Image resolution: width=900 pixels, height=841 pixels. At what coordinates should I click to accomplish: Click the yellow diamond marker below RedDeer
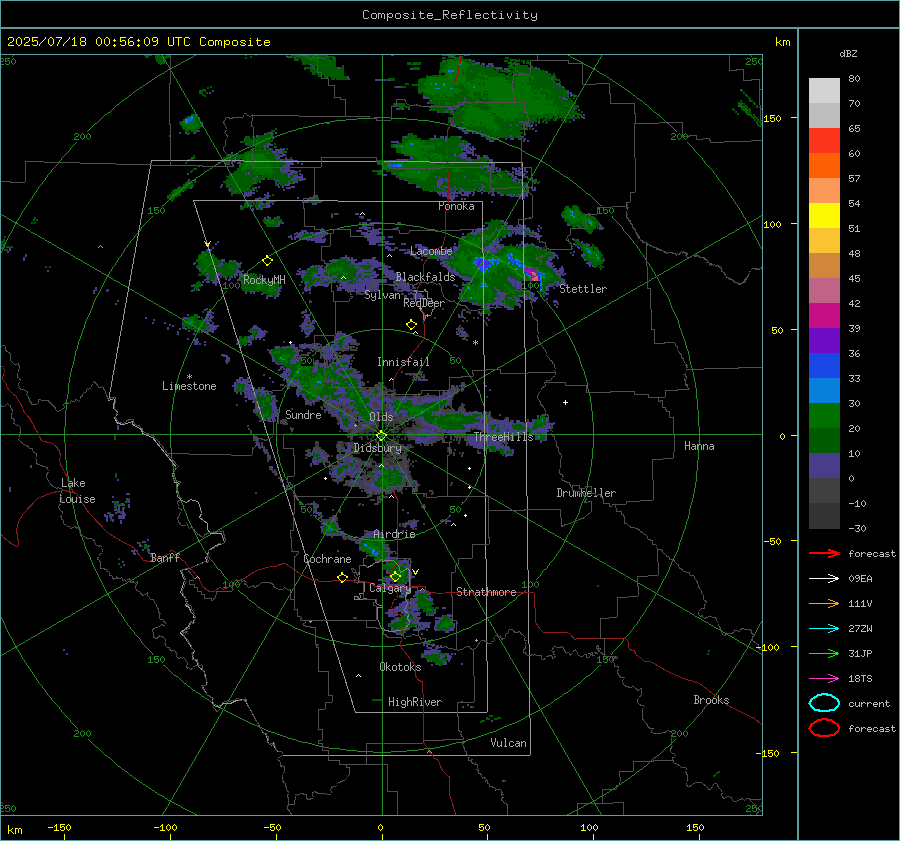point(411,325)
